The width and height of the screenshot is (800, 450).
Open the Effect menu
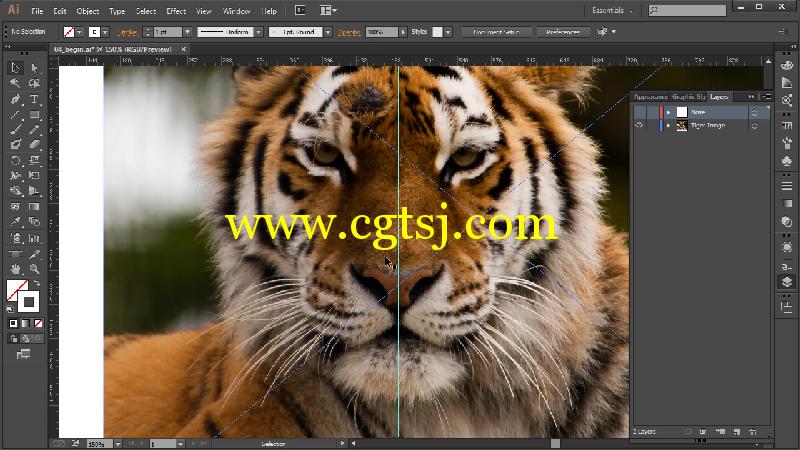(x=176, y=11)
